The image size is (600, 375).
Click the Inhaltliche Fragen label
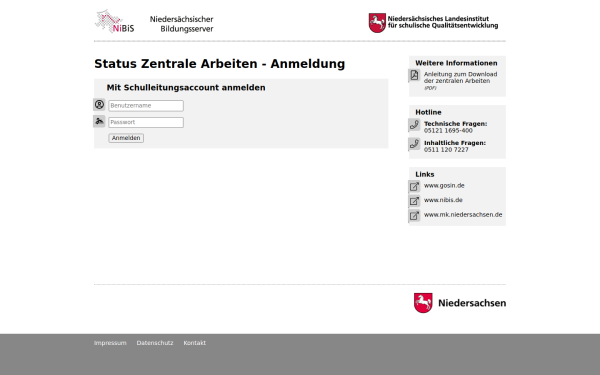click(x=455, y=143)
